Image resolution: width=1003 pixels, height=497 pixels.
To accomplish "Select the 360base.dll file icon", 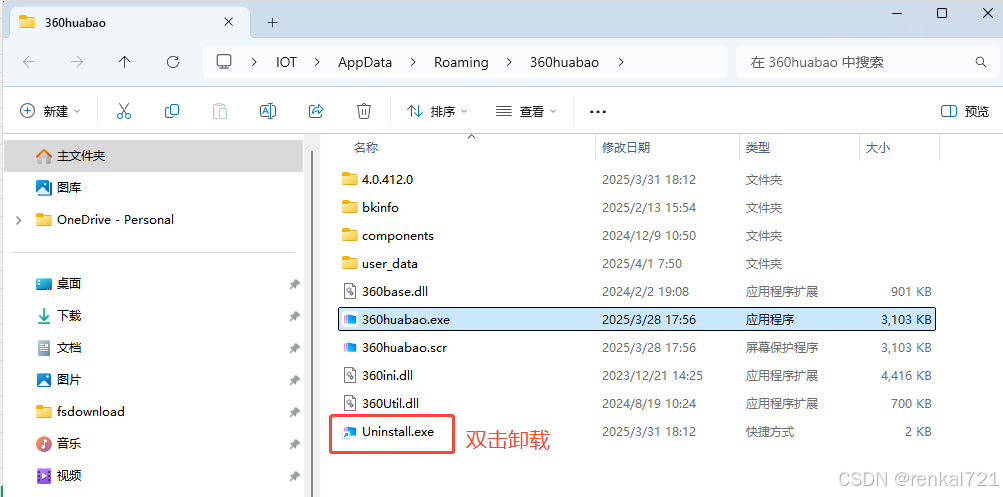I will [349, 292].
